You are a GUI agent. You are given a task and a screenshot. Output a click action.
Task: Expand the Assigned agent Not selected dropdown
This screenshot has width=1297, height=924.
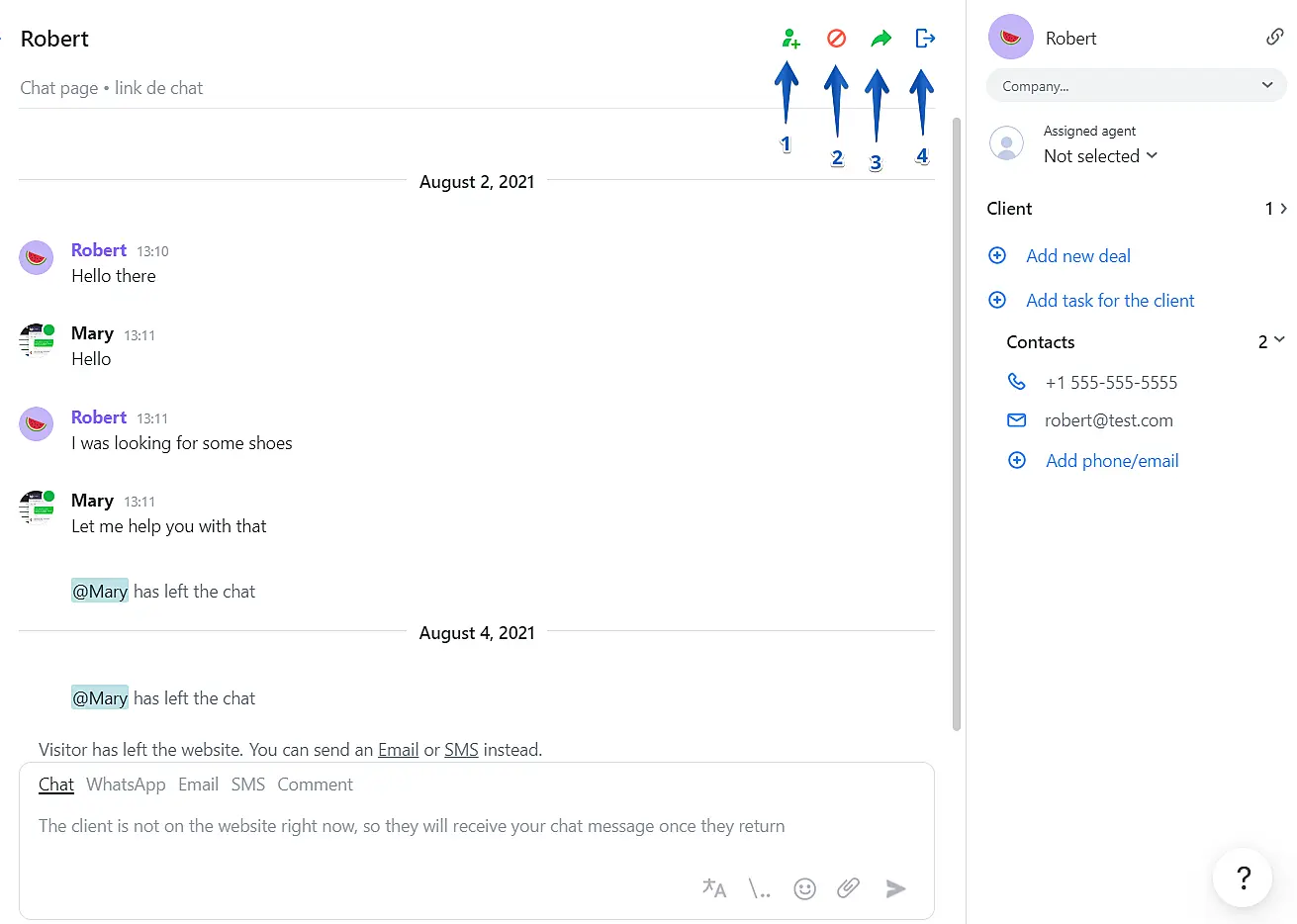pyautogui.click(x=1100, y=156)
